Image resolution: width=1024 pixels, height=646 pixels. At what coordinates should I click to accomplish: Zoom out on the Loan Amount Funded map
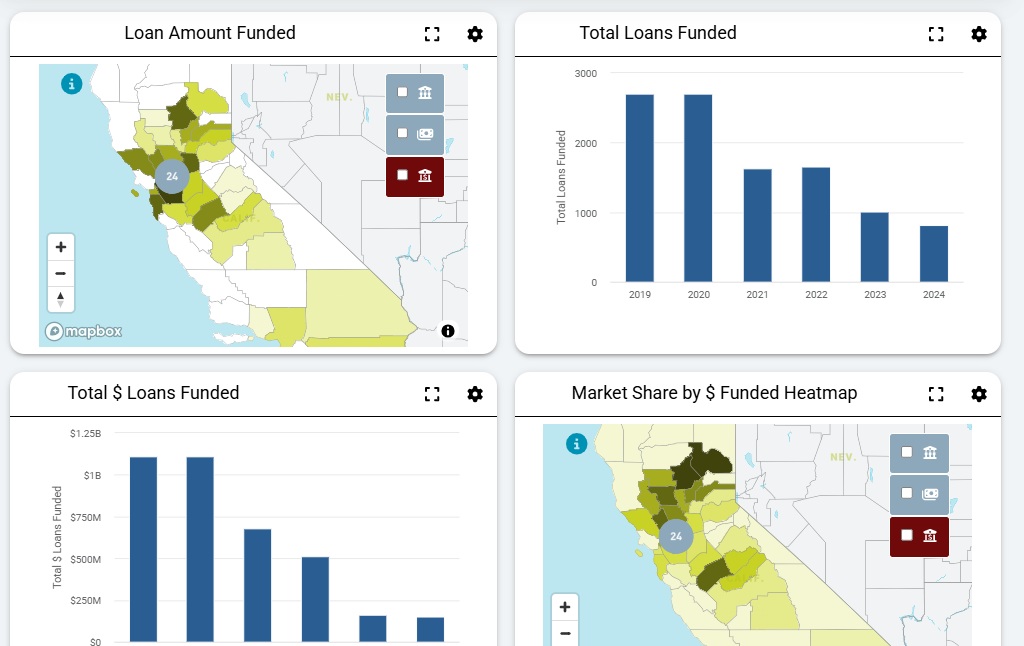coord(61,273)
